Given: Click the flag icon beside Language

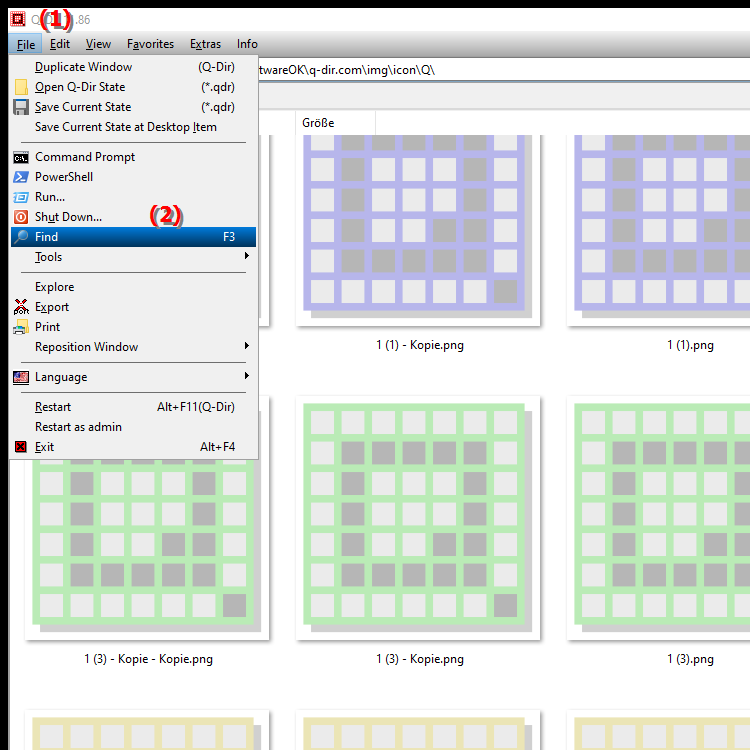Looking at the screenshot, I should coord(21,377).
